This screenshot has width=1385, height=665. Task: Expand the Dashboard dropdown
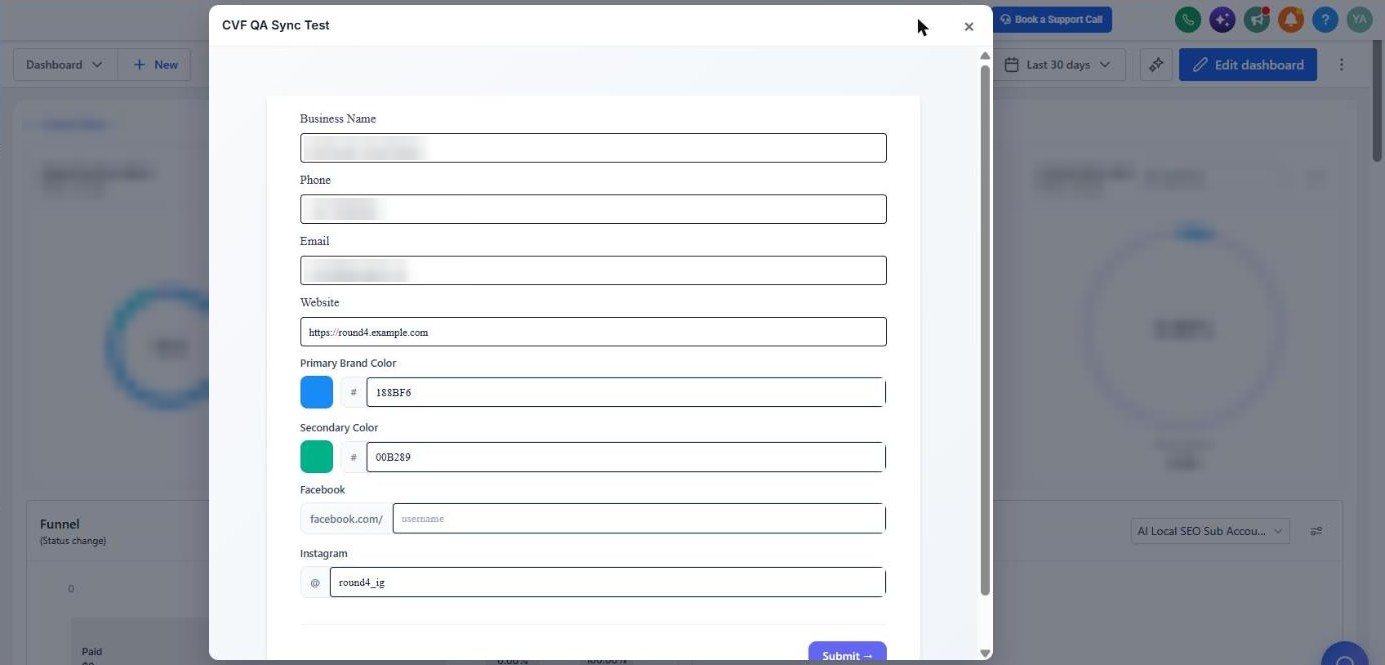[65, 65]
